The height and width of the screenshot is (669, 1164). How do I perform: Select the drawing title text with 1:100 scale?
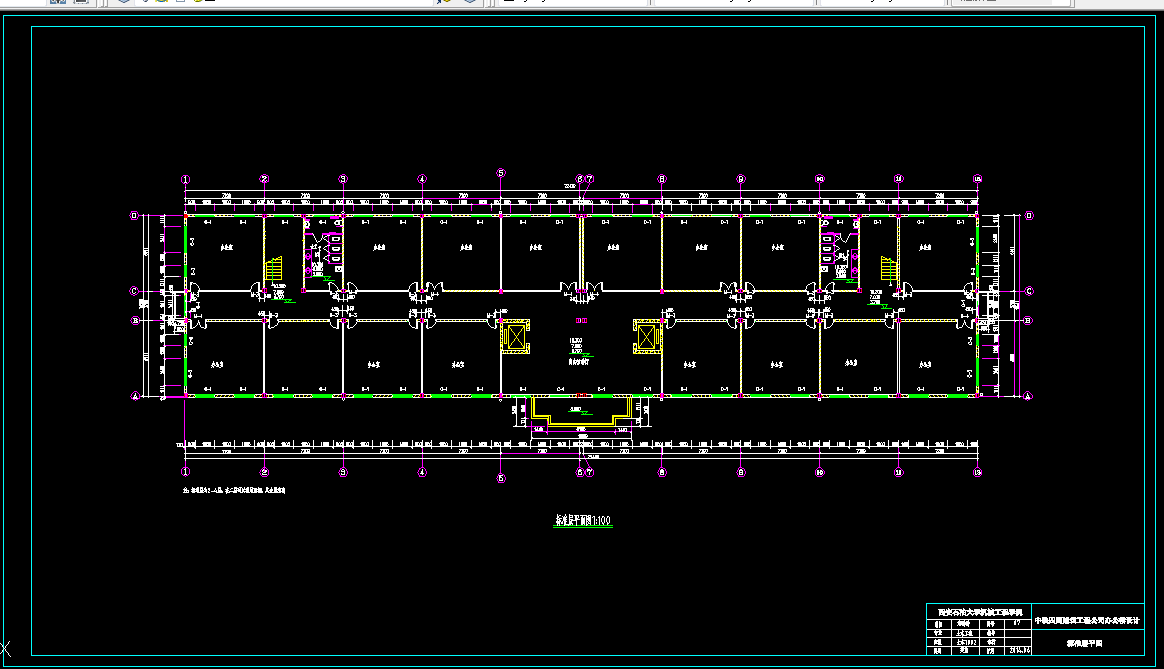coord(583,520)
